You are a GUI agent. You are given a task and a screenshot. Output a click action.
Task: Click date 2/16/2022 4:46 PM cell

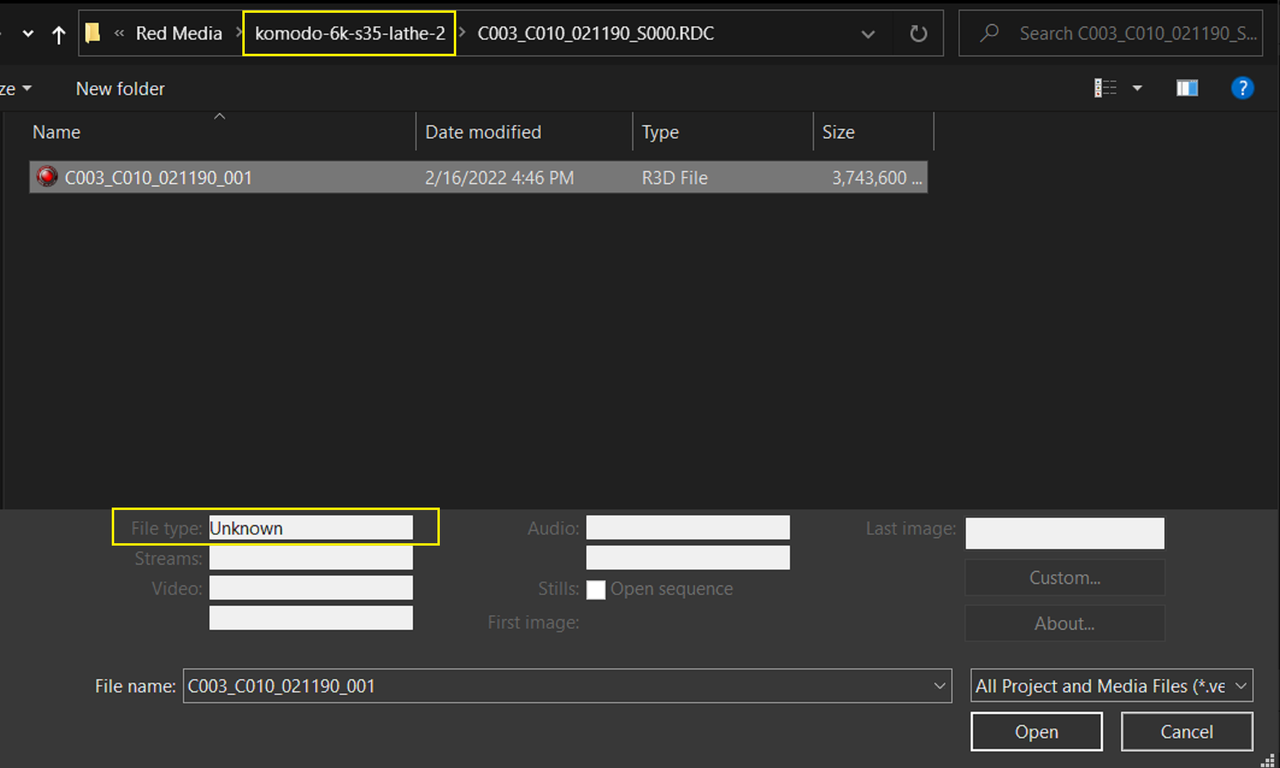[x=500, y=178]
